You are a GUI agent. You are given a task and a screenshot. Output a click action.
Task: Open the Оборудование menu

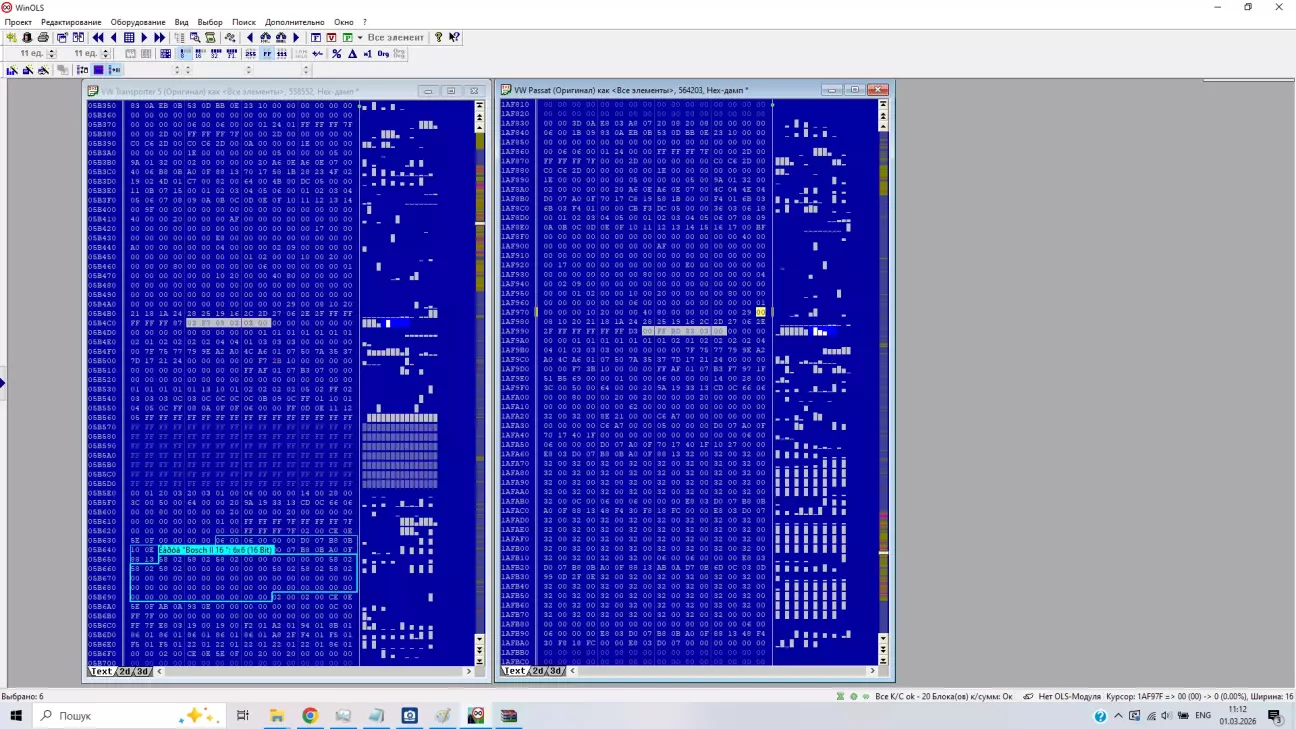[x=138, y=22]
